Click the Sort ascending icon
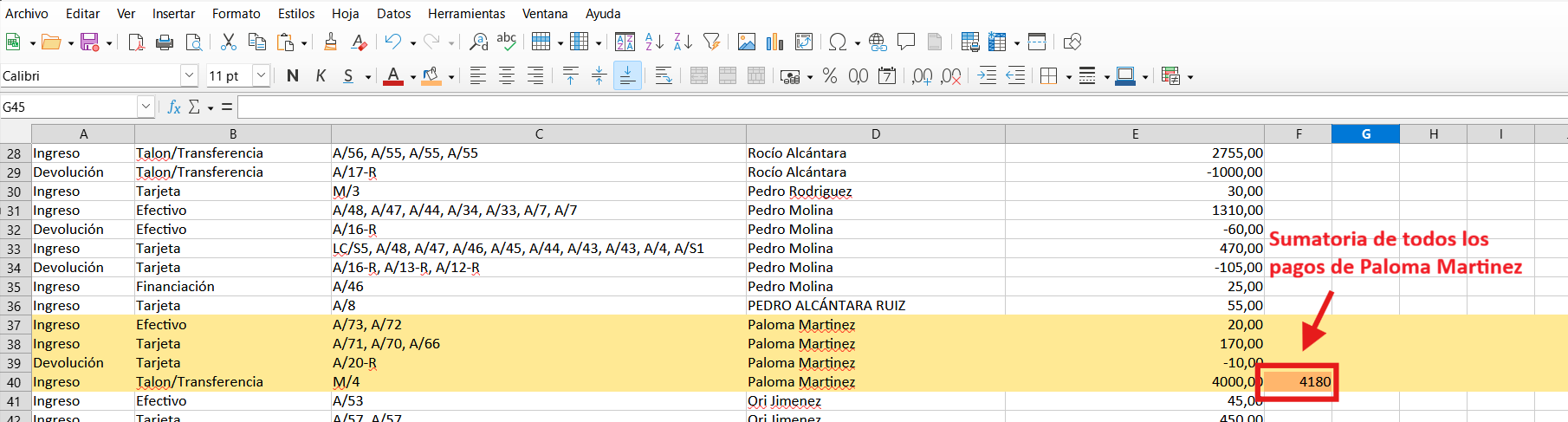 (654, 42)
